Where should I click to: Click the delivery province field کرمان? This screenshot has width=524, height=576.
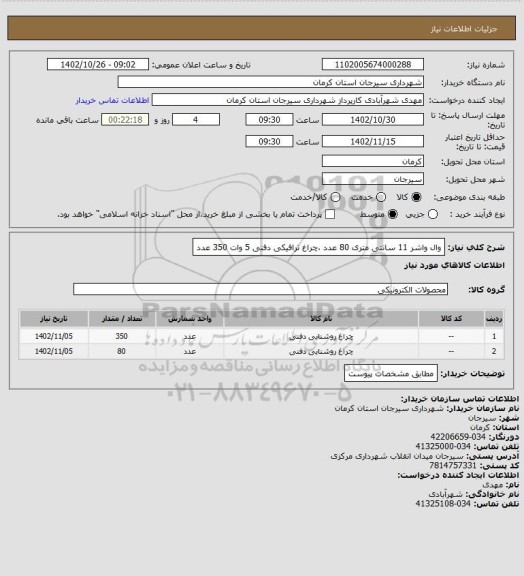point(373,161)
